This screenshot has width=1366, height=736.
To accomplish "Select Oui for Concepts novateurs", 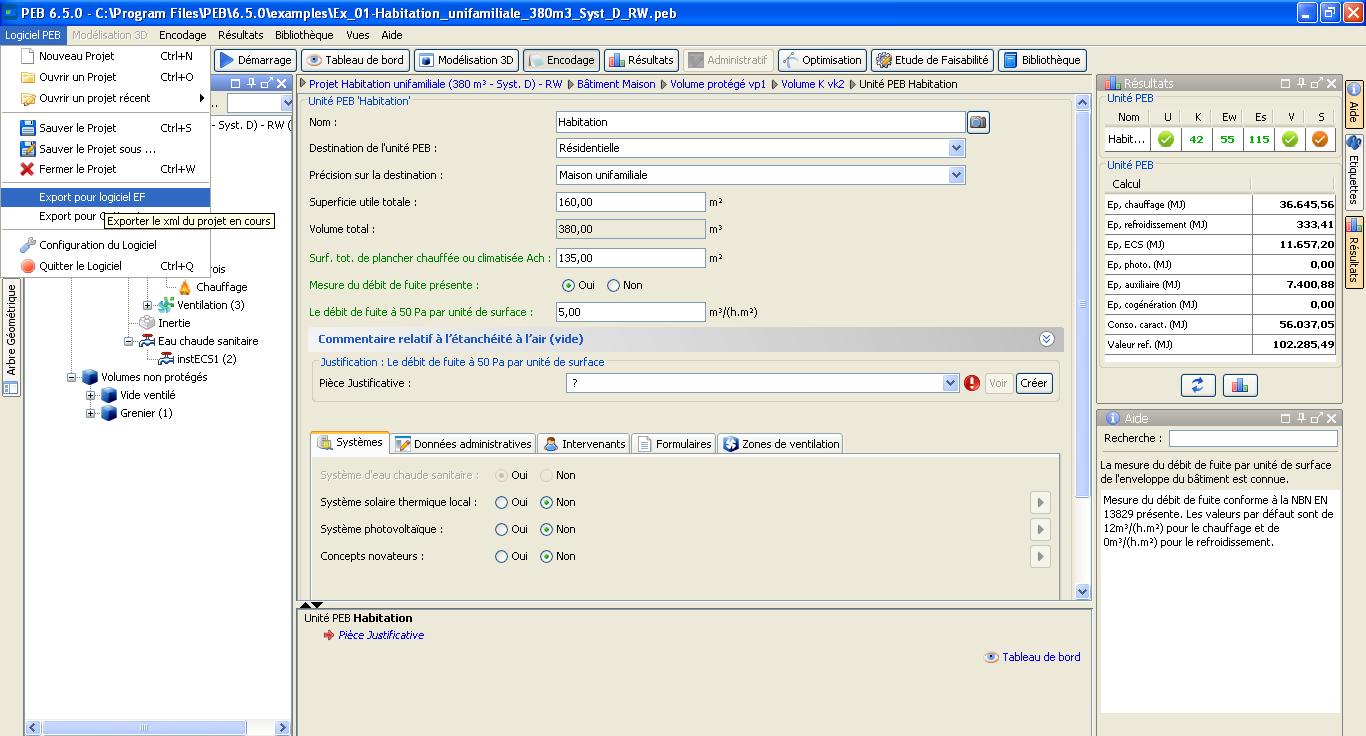I will [x=501, y=556].
